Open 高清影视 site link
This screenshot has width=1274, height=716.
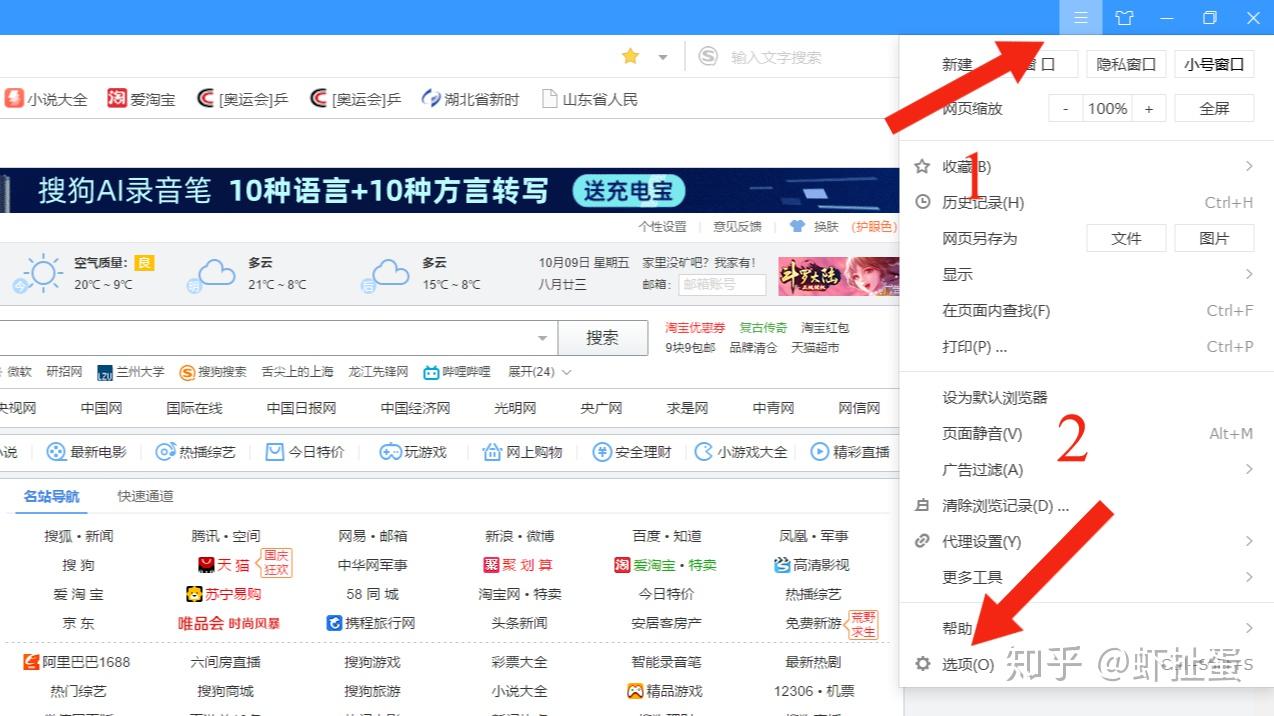[811, 565]
